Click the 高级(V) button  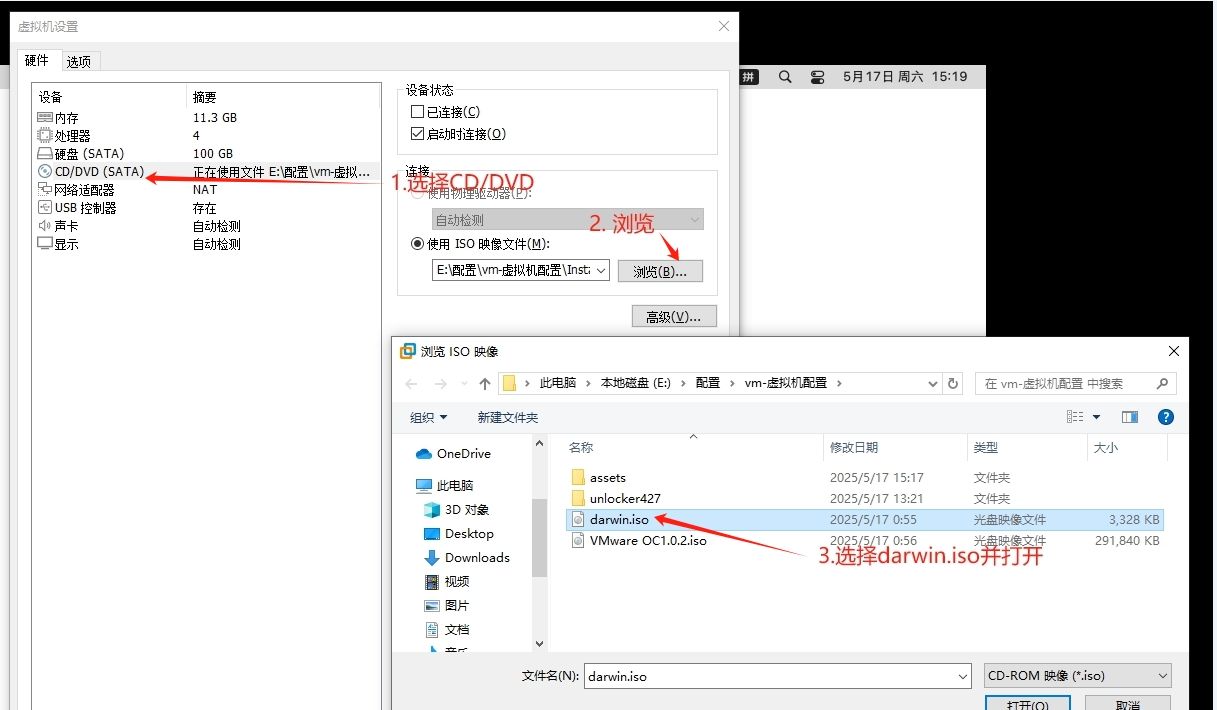pyautogui.click(x=673, y=315)
